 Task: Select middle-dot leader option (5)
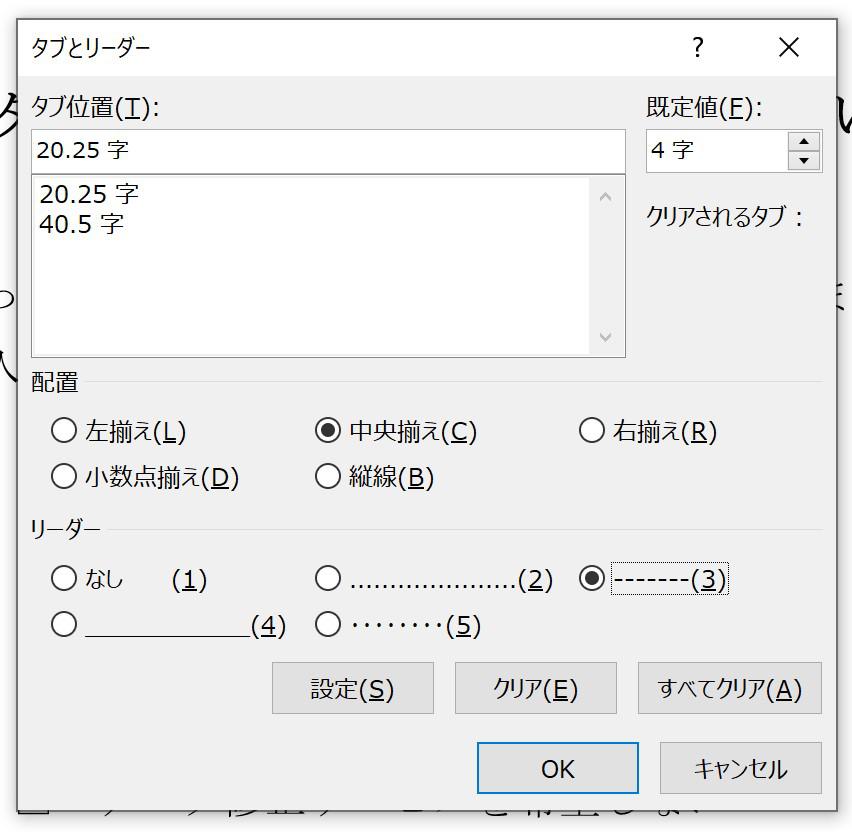coord(327,625)
